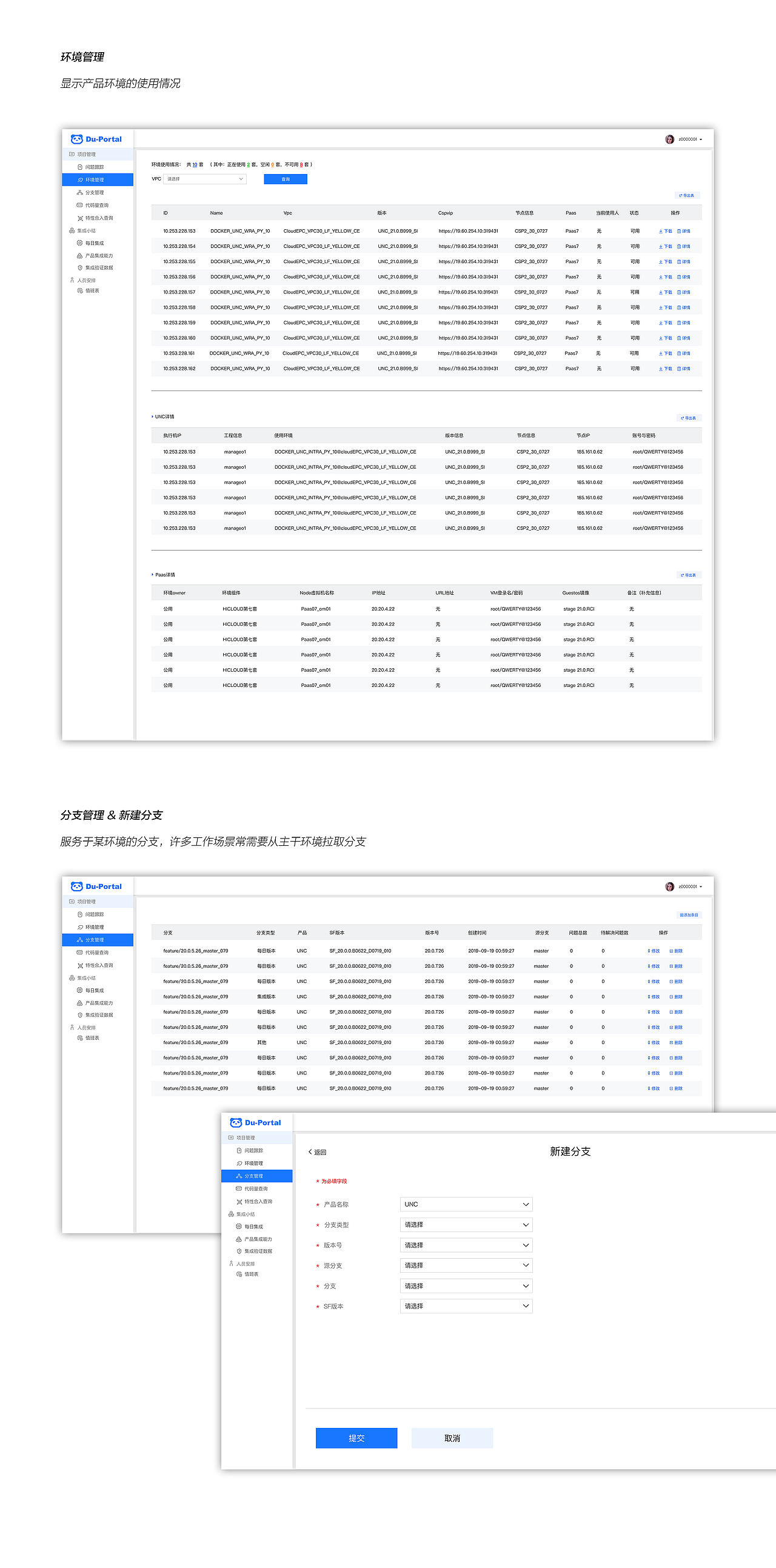This screenshot has width=776, height=1568.
Task: Click 账号与密码 column header in UNC详情 table
Action: pos(644,435)
